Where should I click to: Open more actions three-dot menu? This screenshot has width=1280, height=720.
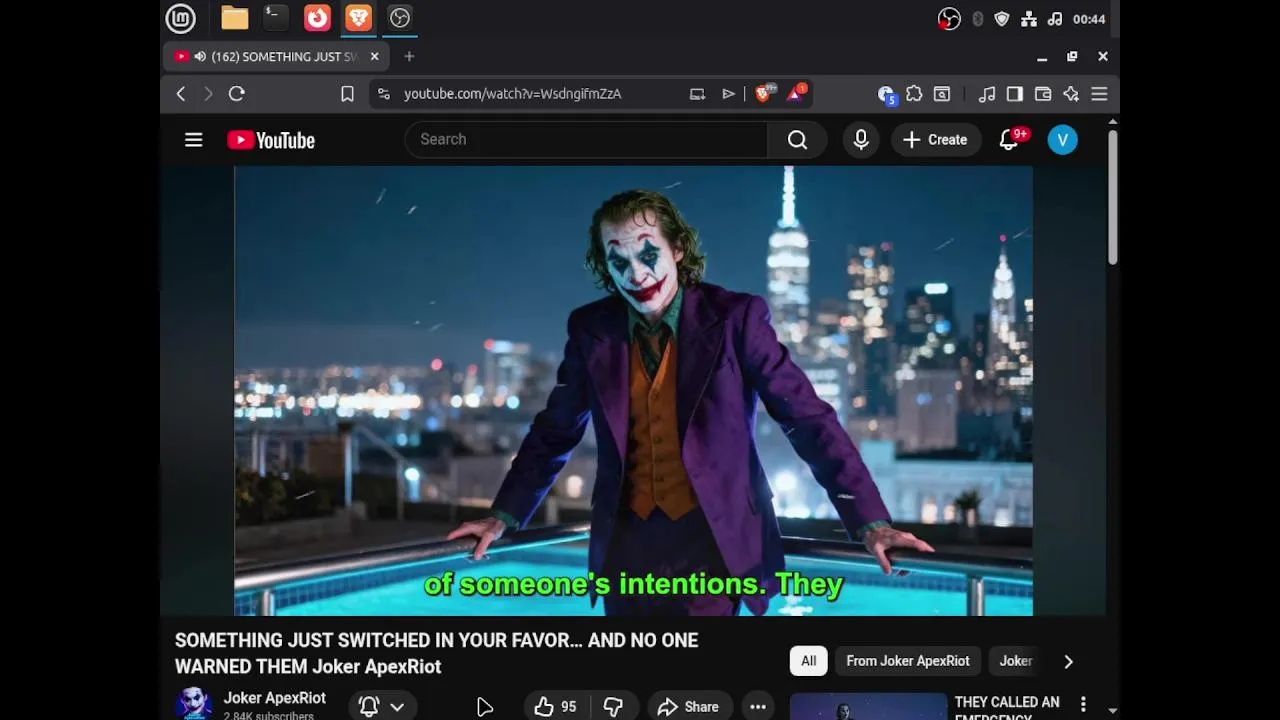pyautogui.click(x=758, y=707)
